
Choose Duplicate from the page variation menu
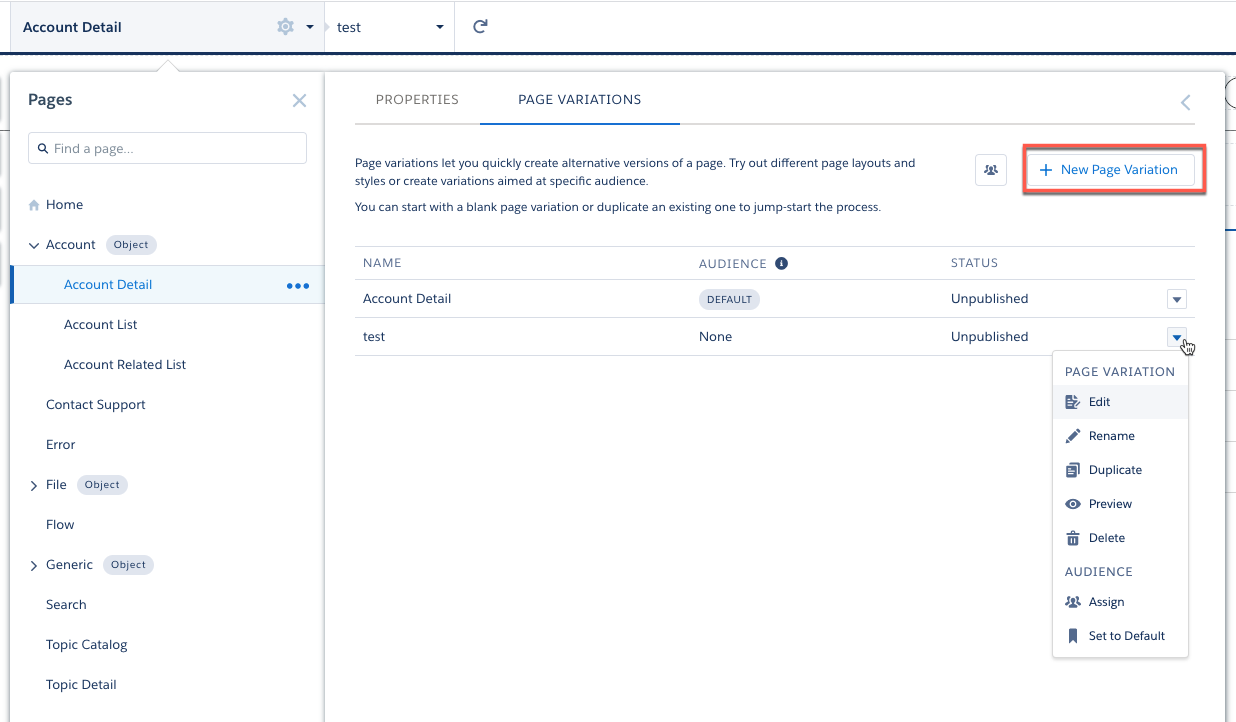coord(1114,470)
